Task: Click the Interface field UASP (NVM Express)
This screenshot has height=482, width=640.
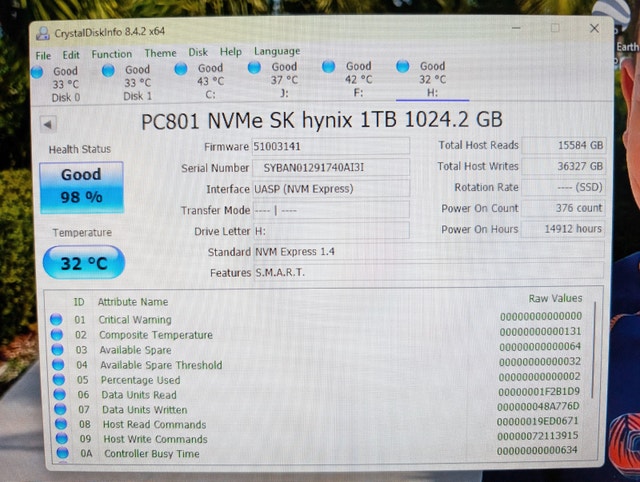Action: (331, 189)
